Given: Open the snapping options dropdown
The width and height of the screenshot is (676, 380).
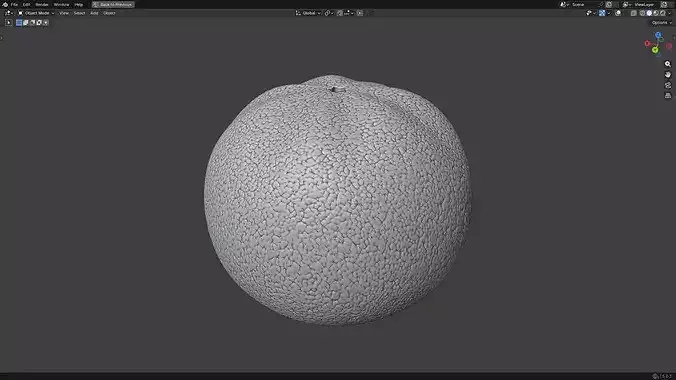Looking at the screenshot, I should (349, 13).
